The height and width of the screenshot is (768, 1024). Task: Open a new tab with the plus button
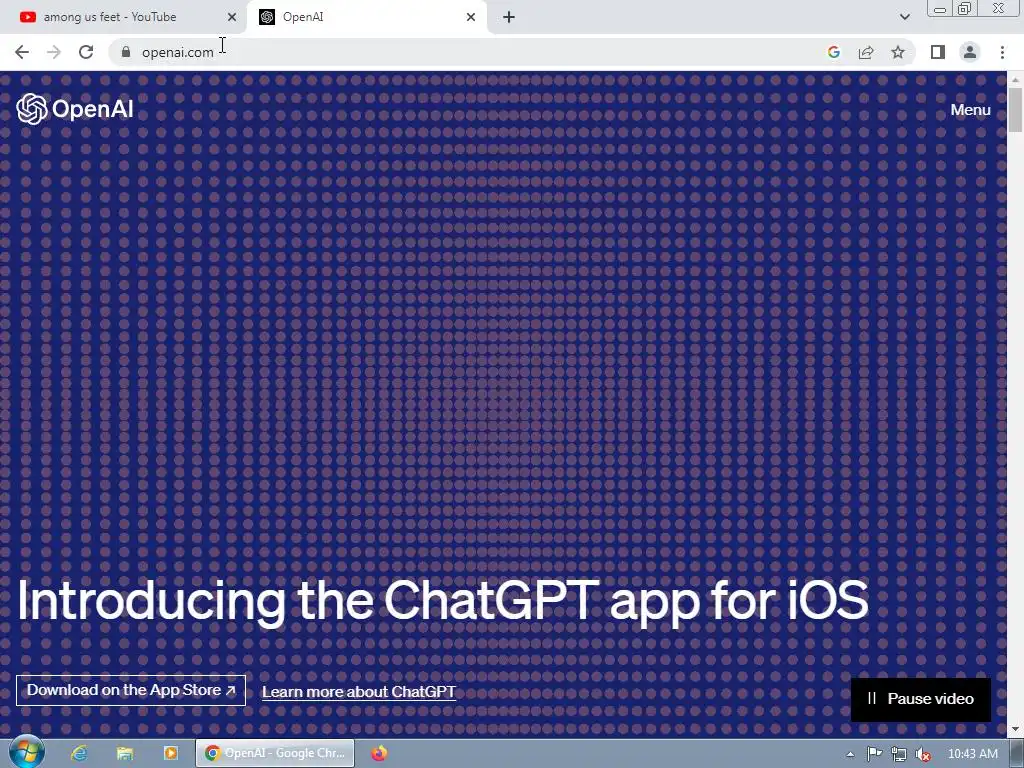point(509,17)
